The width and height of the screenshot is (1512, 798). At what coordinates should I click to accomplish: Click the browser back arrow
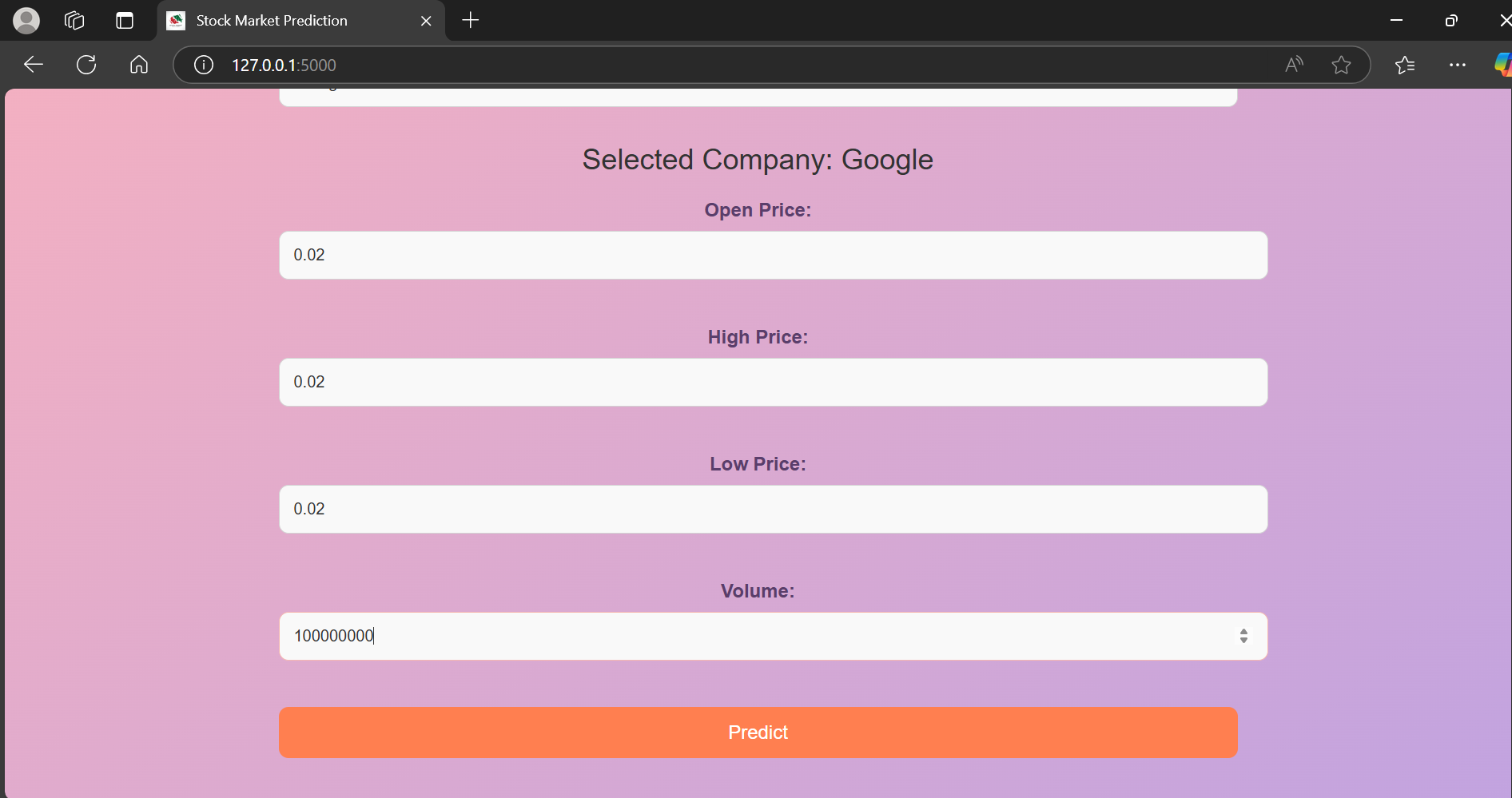[33, 65]
